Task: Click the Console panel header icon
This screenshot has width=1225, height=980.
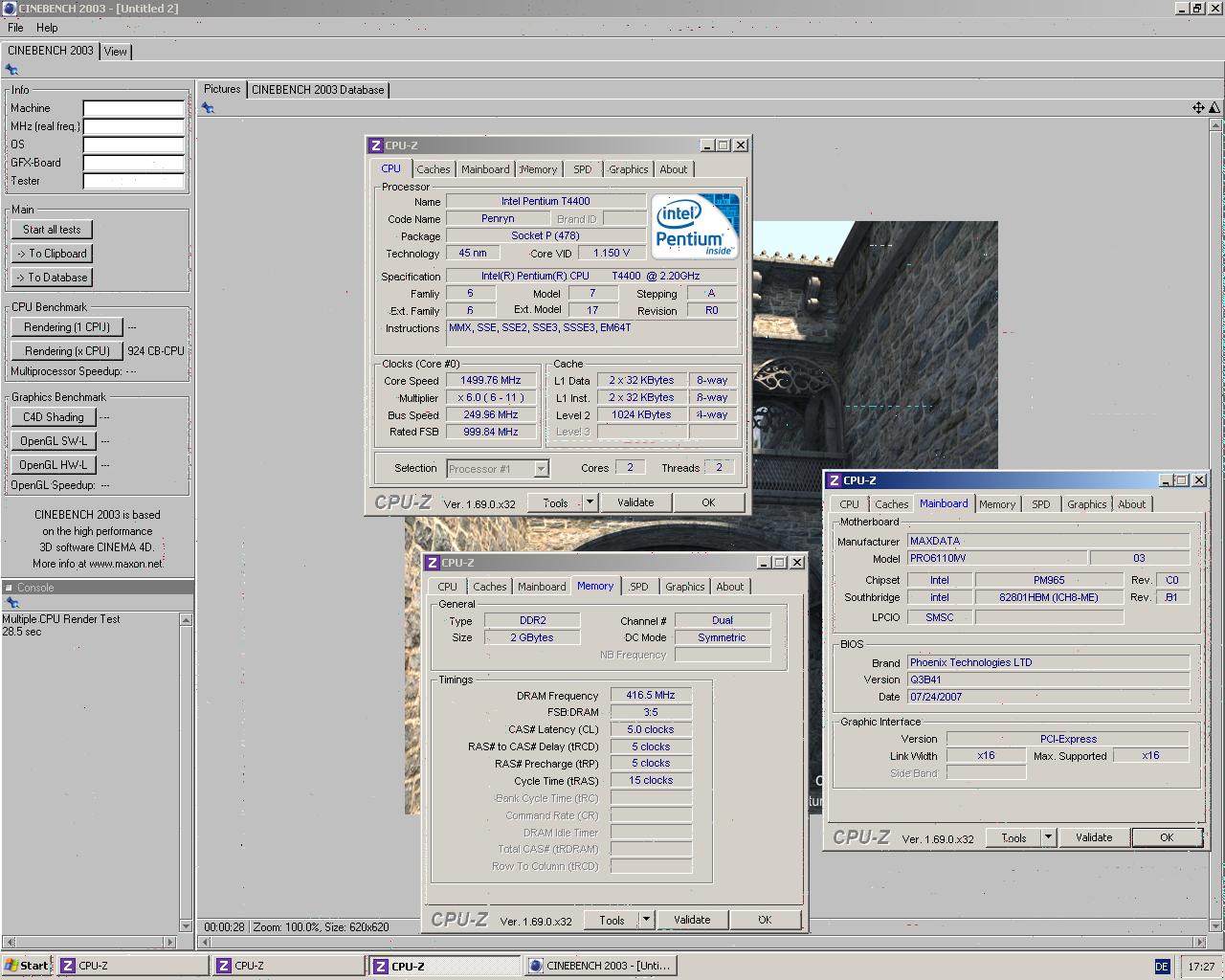Action: [x=9, y=588]
